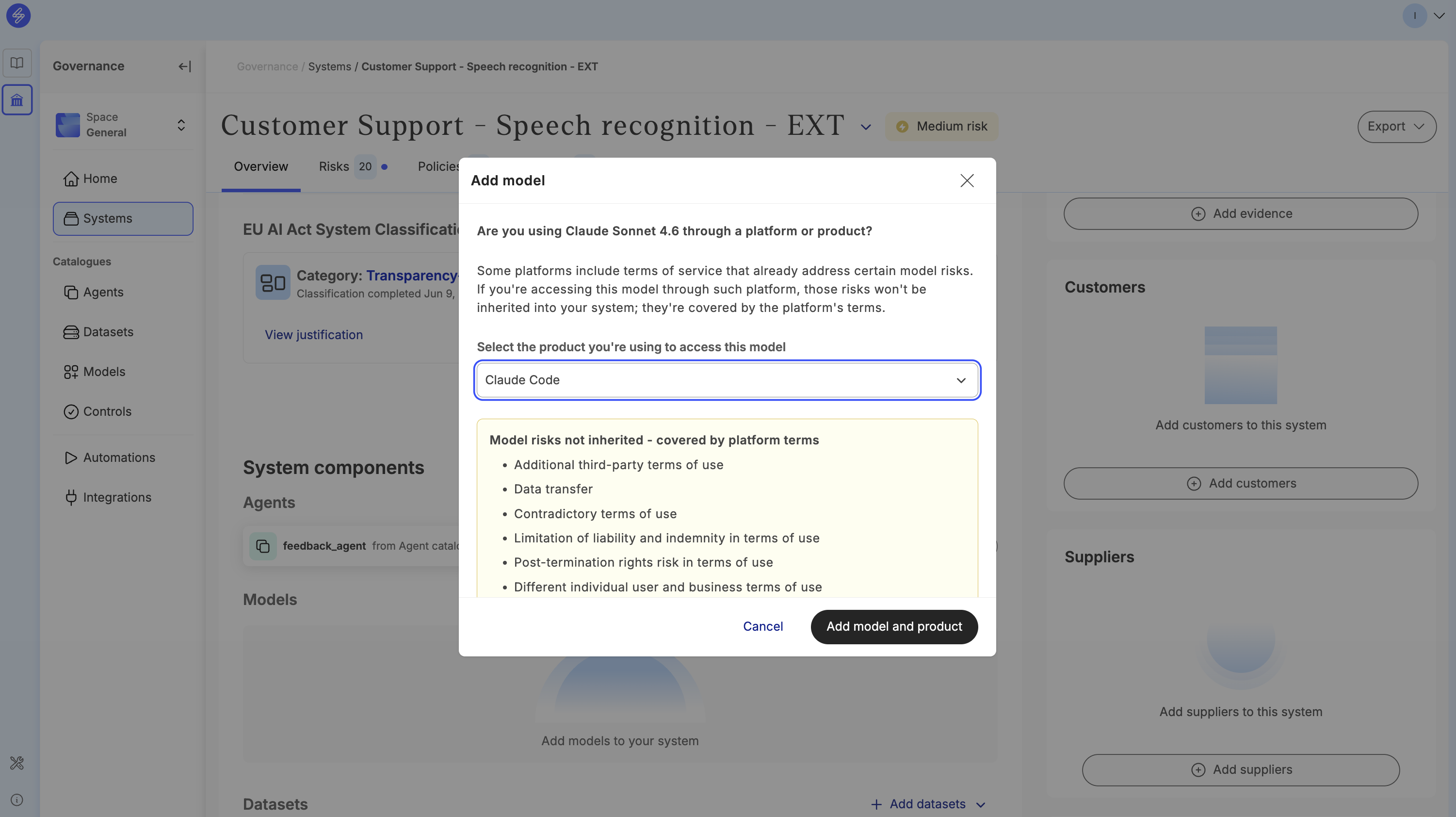This screenshot has height=817, width=1456.
Task: Collapse the Governance sidebar with the arrow icon
Action: coord(184,67)
